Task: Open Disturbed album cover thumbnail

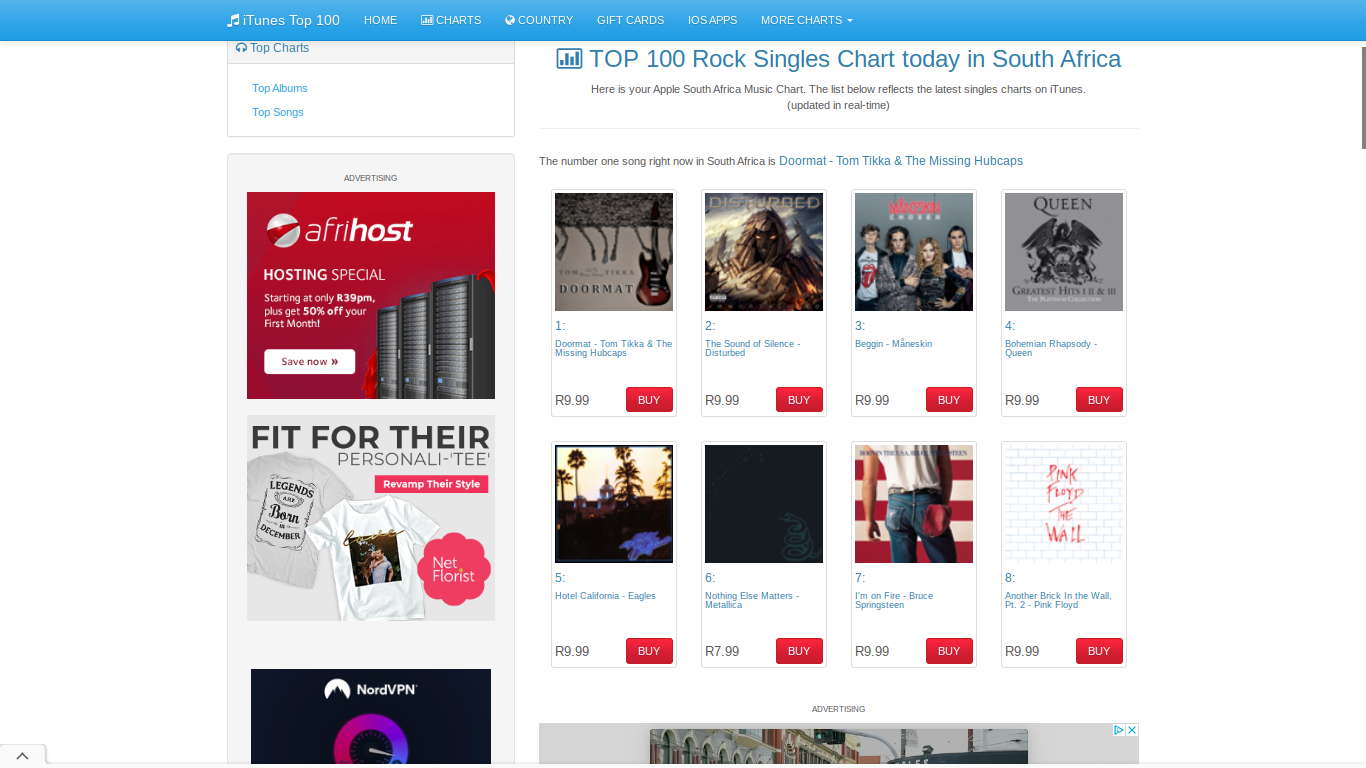Action: [x=764, y=252]
